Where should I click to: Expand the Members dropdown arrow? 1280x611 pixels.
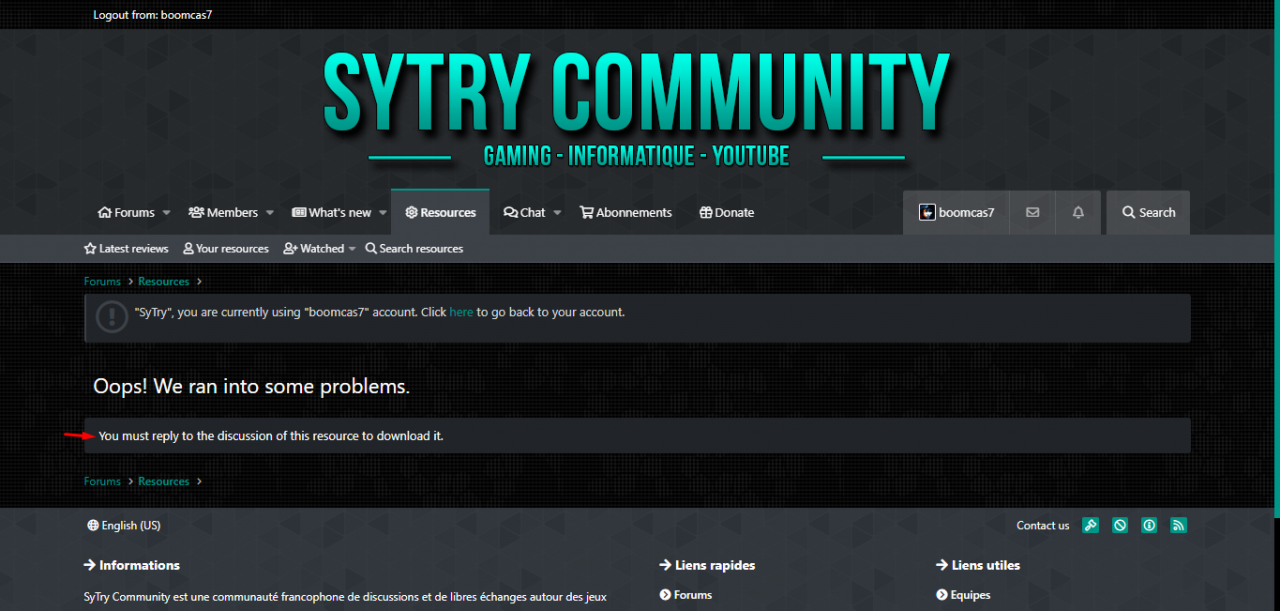[x=270, y=213]
